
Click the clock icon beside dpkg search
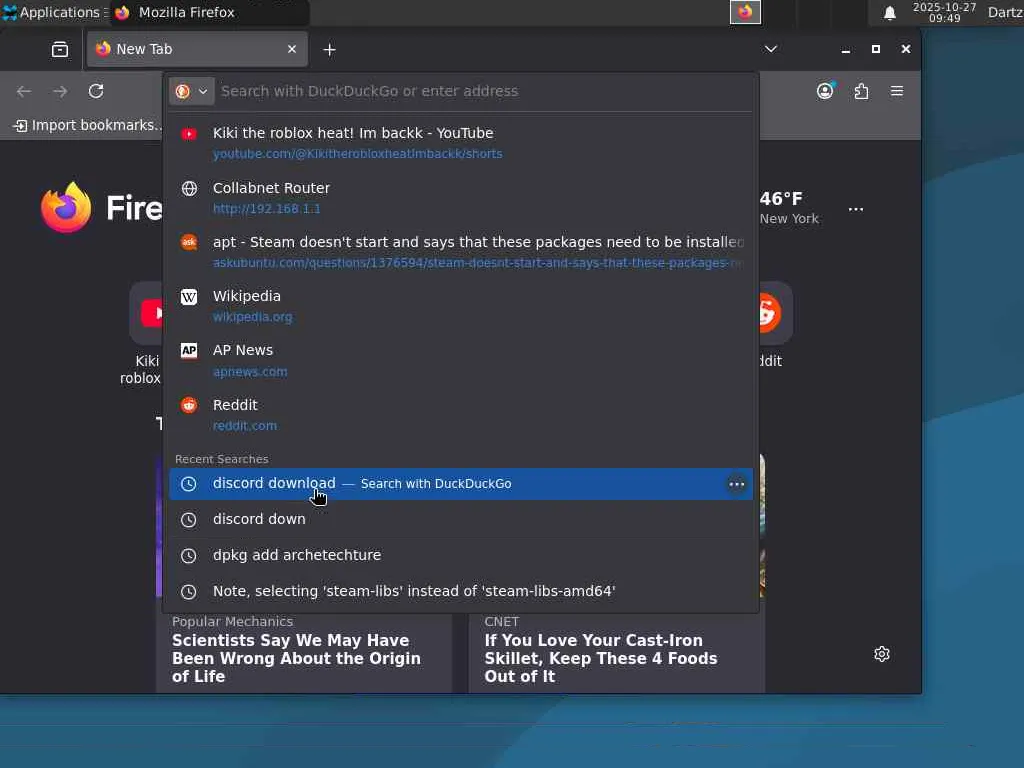pos(188,556)
